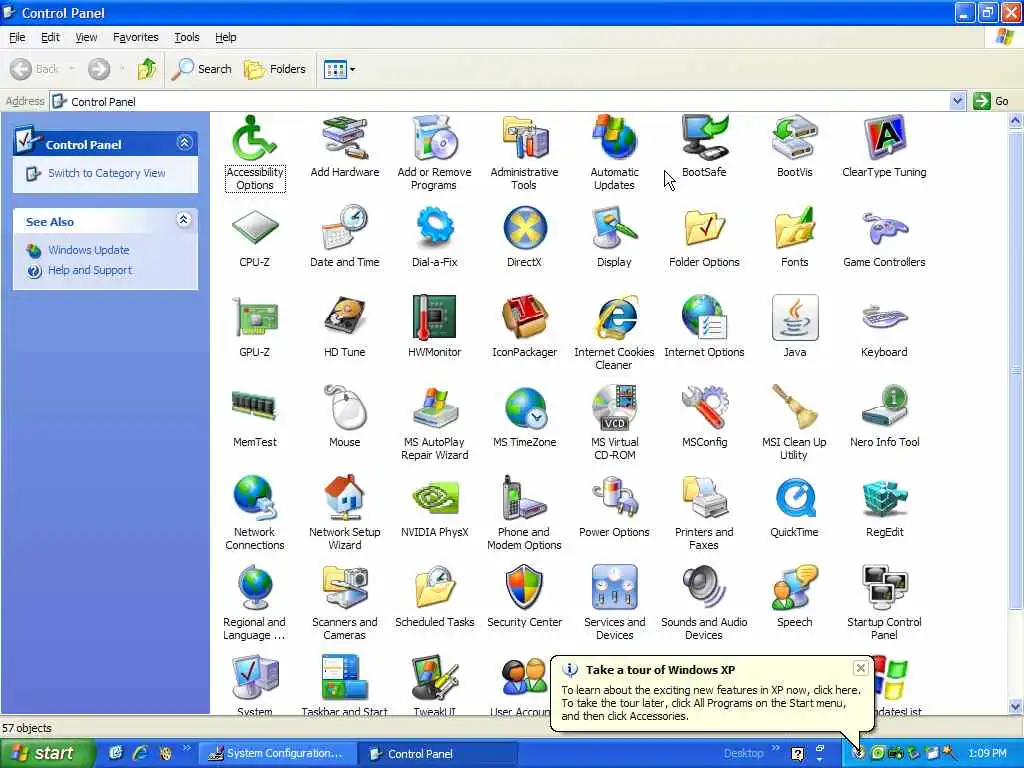Toggle the Folders toolbar button
Viewport: 1024px width, 768px height.
[x=275, y=69]
